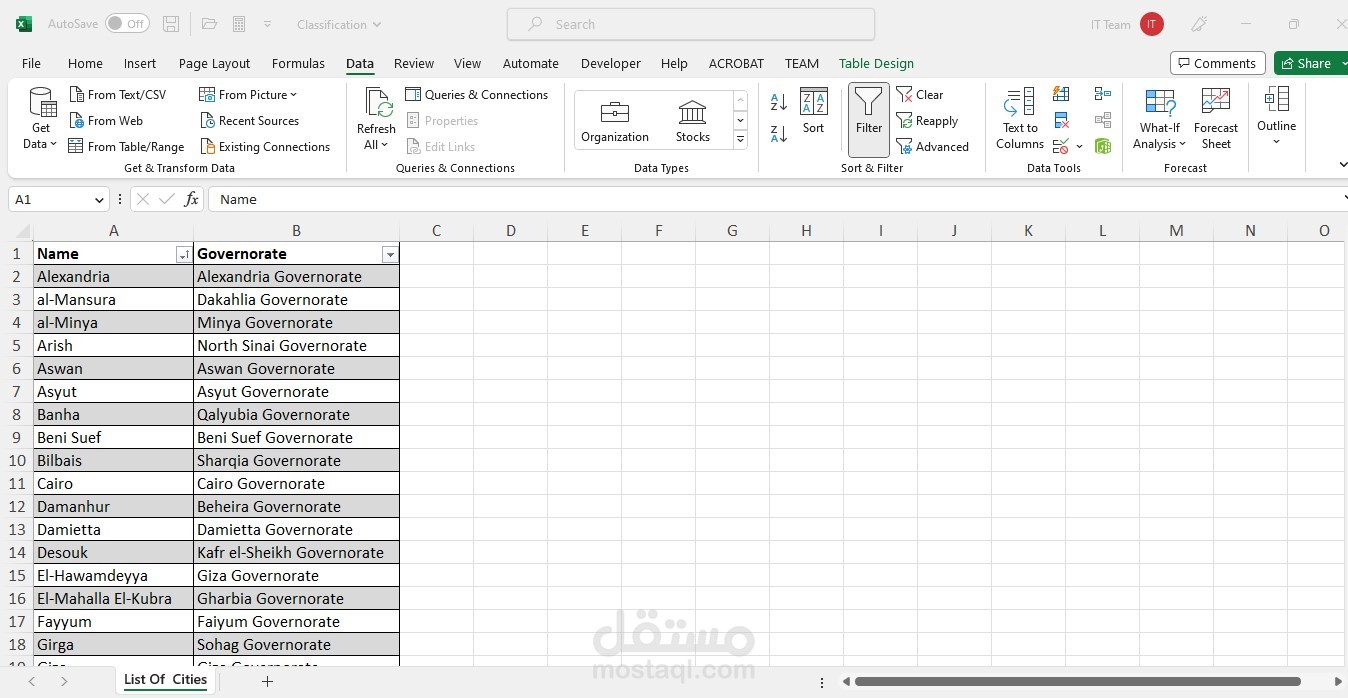Viewport: 1348px width, 698px height.
Task: Click the formula bar showing Name
Action: coord(778,199)
